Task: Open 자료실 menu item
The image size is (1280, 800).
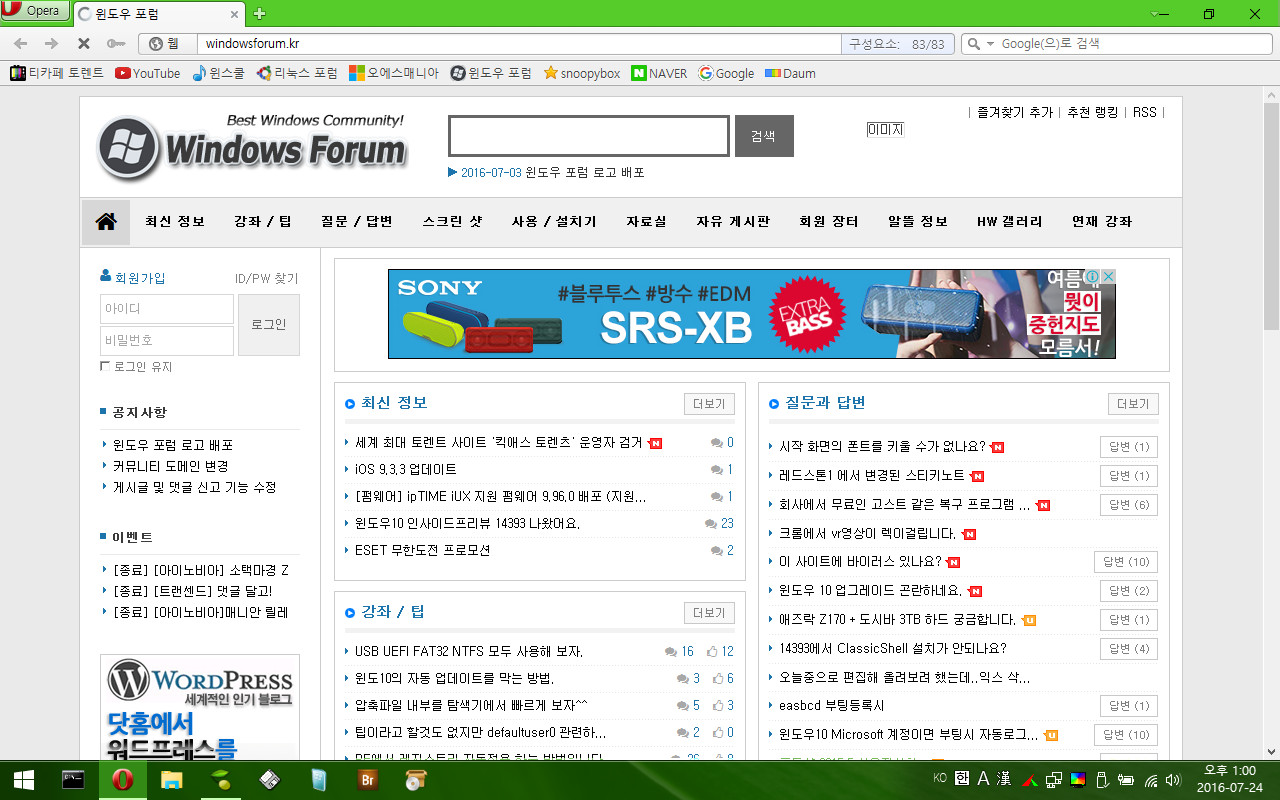Action: point(647,222)
